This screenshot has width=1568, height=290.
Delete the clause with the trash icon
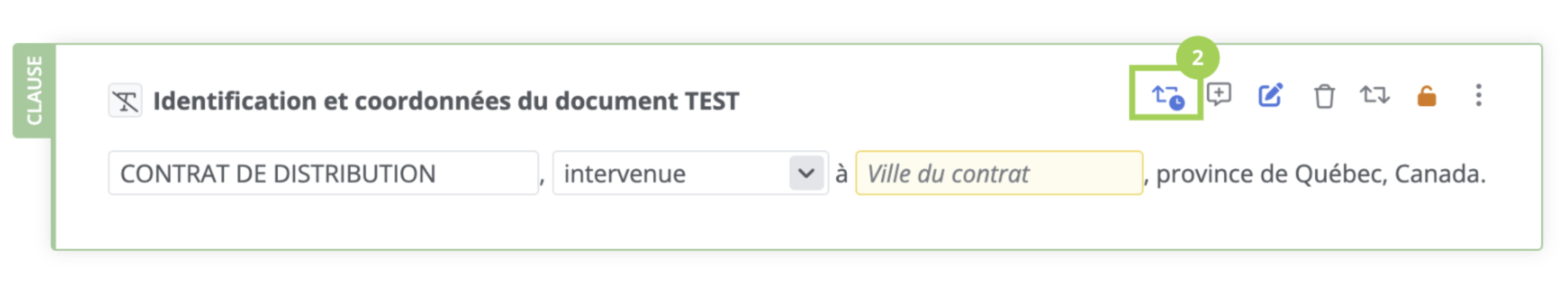coord(1323,96)
